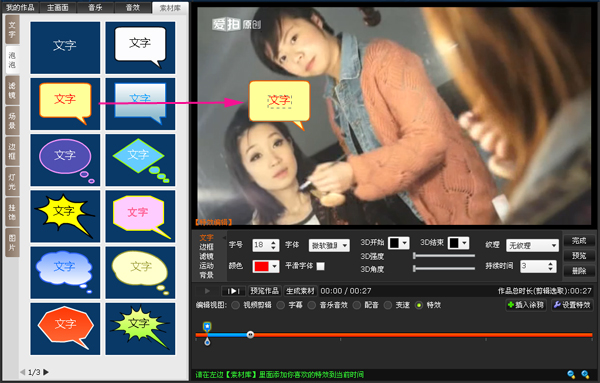Toggle 平滑字体 checkbox
600x383 pixels.
321,266
